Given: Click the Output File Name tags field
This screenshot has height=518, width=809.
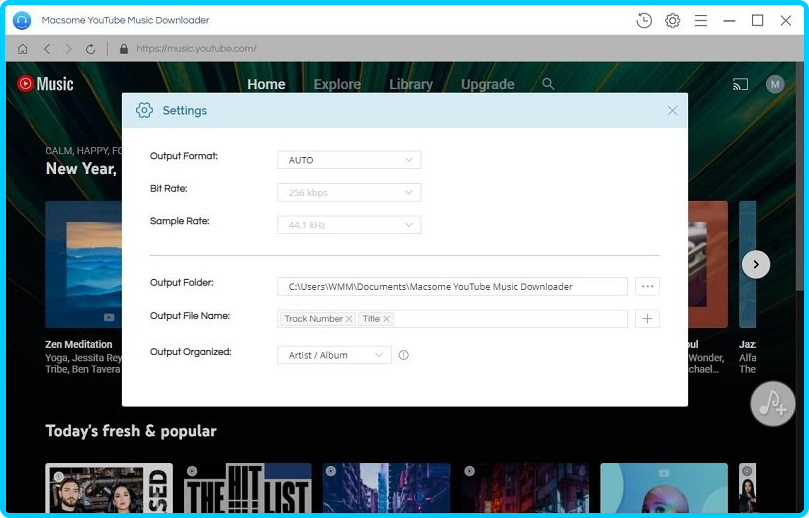Looking at the screenshot, I should point(452,319).
